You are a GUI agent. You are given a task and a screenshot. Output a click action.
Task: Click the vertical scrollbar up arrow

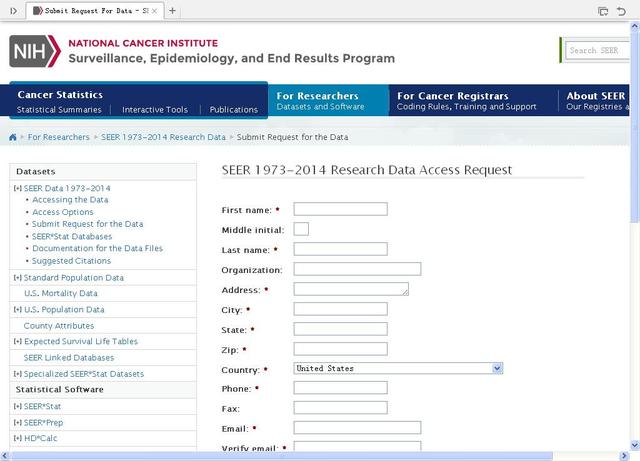(x=635, y=27)
